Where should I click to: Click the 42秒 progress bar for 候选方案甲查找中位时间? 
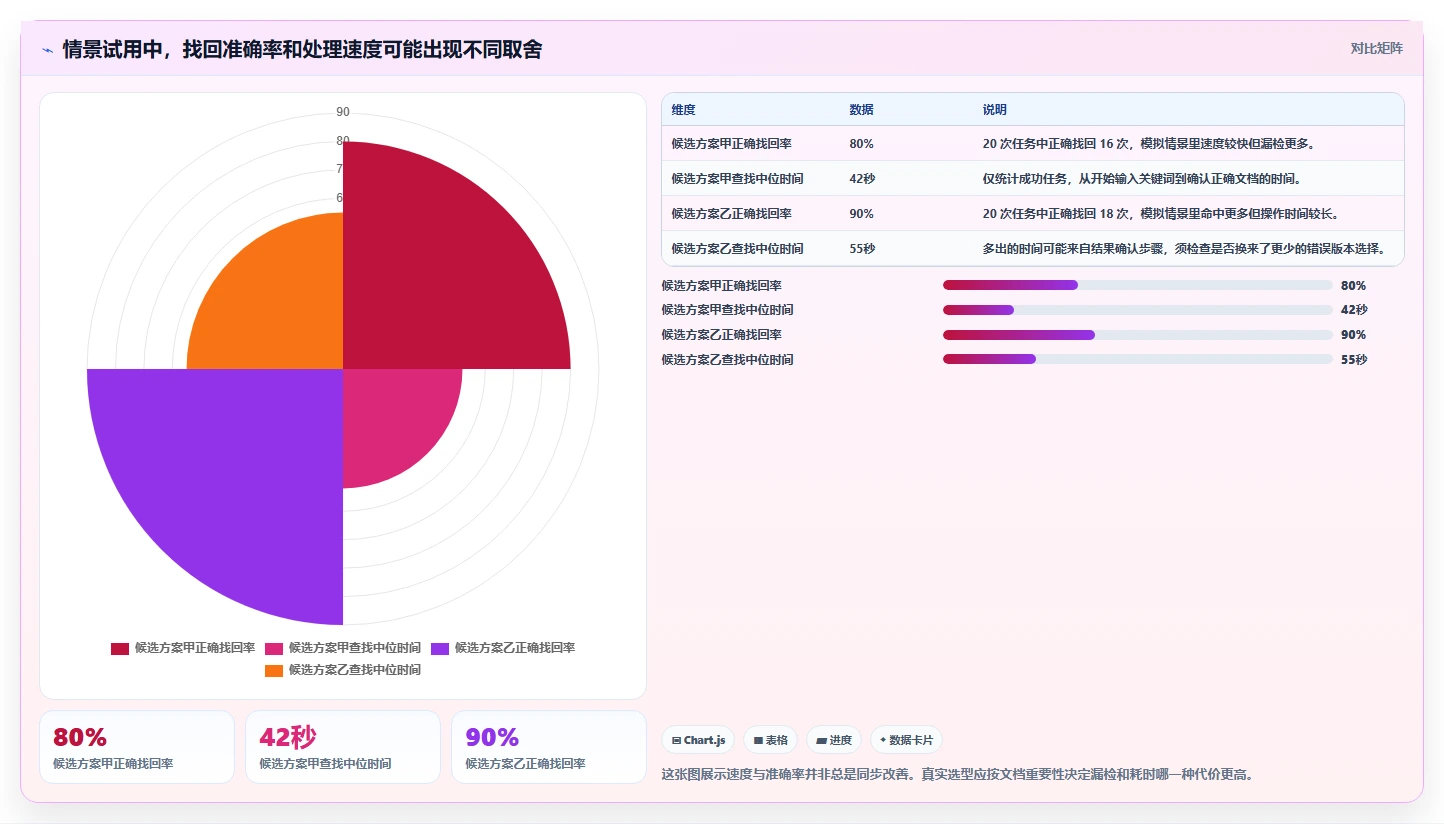pos(1138,310)
